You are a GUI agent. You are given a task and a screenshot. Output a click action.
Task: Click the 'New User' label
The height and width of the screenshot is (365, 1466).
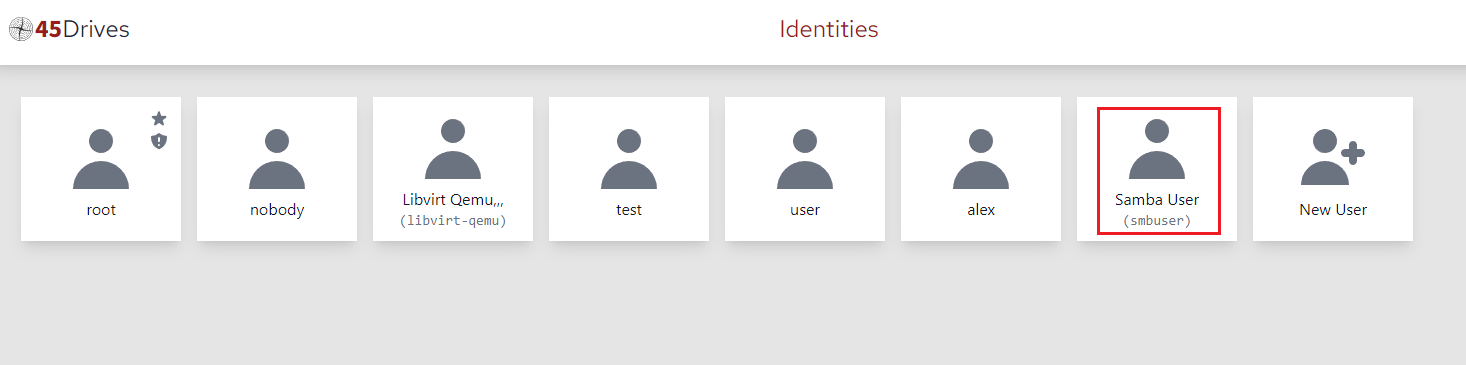tap(1333, 210)
